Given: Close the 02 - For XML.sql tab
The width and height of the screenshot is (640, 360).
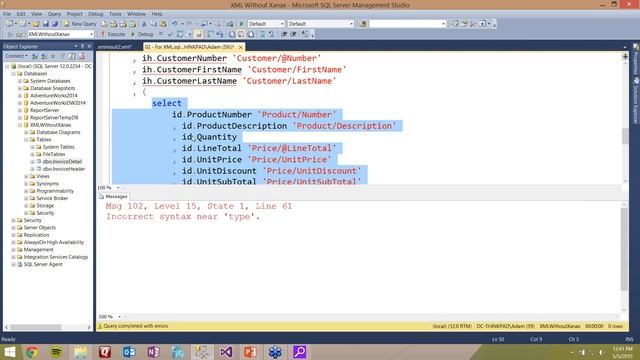Looking at the screenshot, I should click(x=240, y=47).
